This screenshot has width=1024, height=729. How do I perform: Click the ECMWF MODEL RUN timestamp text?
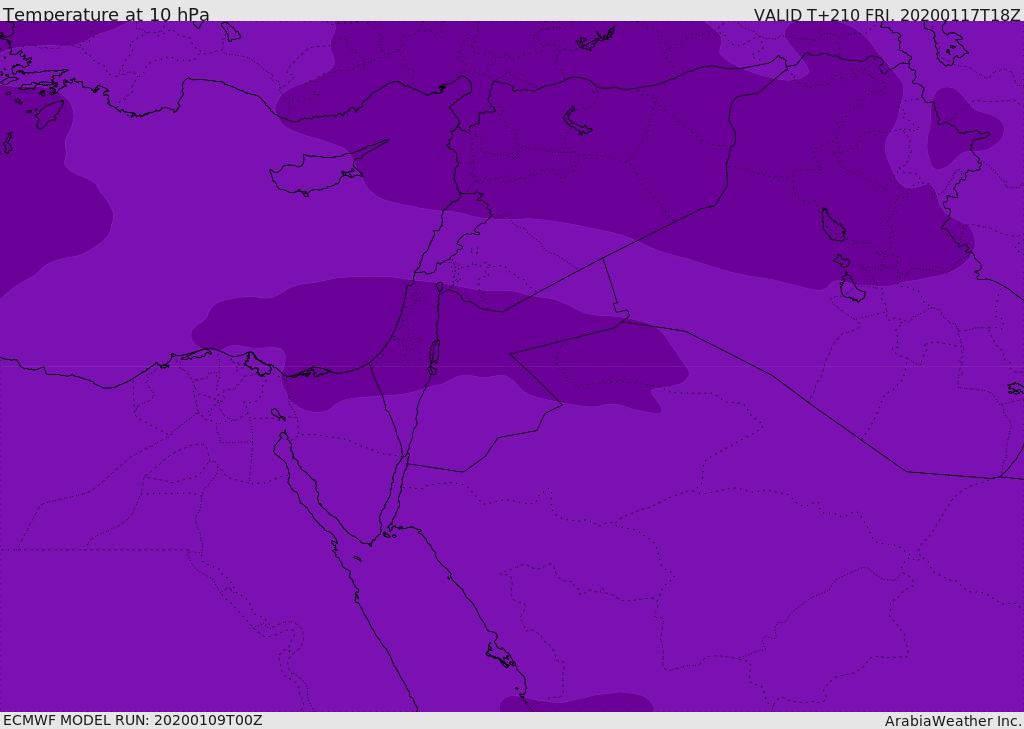(132, 720)
